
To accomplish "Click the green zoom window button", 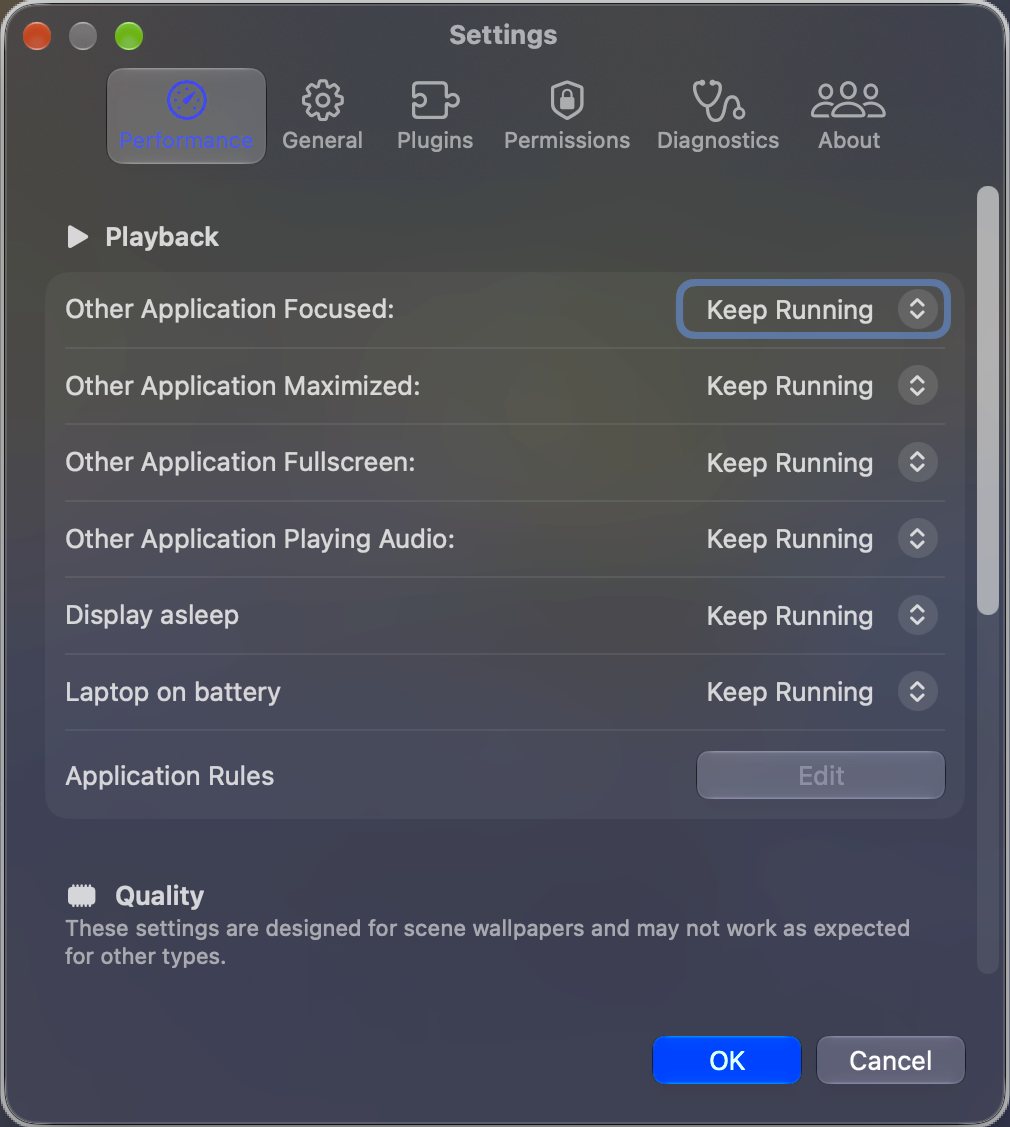I will [129, 35].
